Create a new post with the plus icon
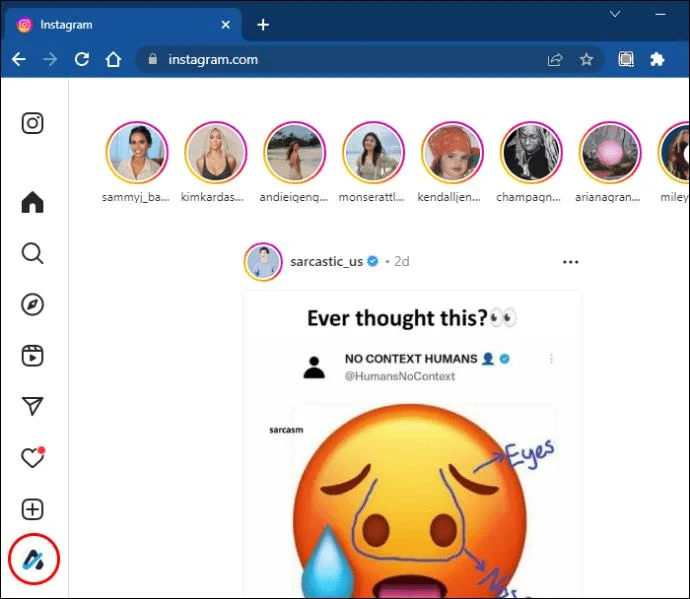Screen dimensions: 690x599 (x=33, y=509)
